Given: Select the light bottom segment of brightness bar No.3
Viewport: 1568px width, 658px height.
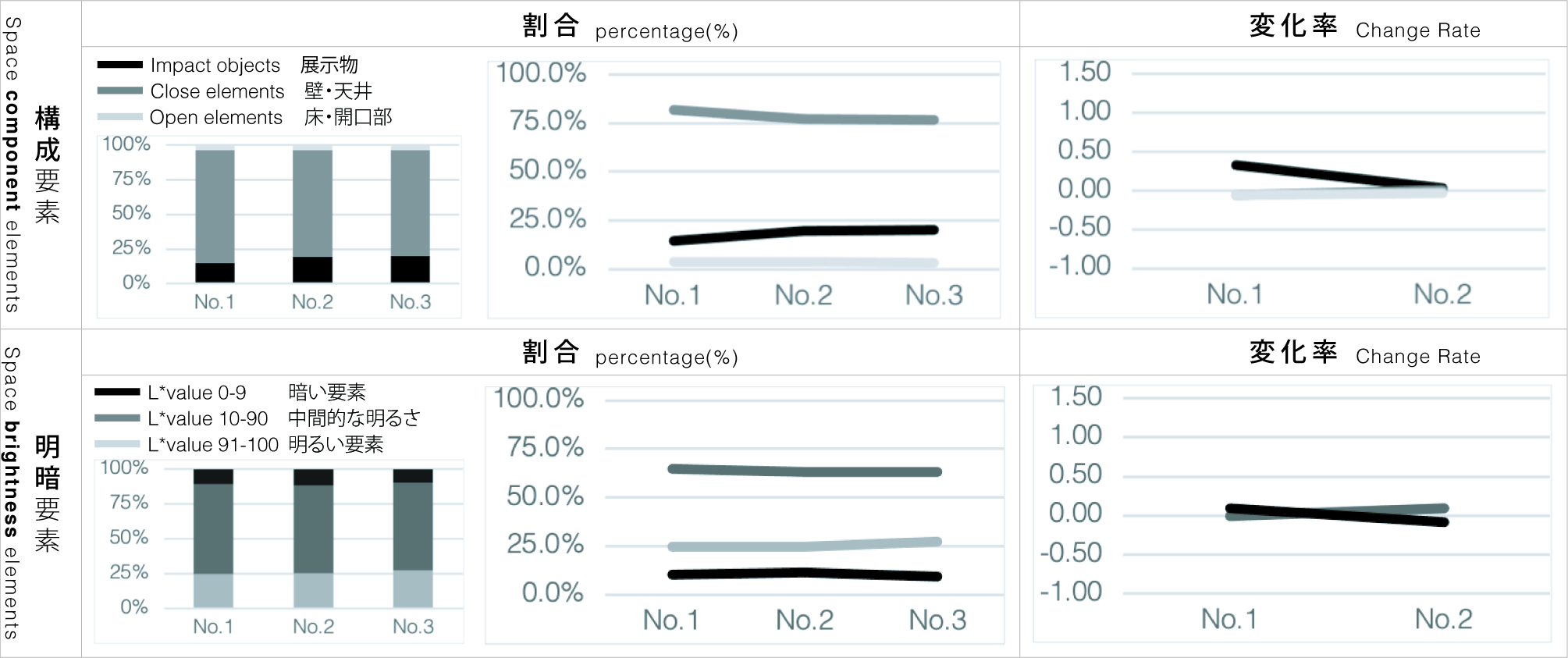Looking at the screenshot, I should tap(413, 589).
